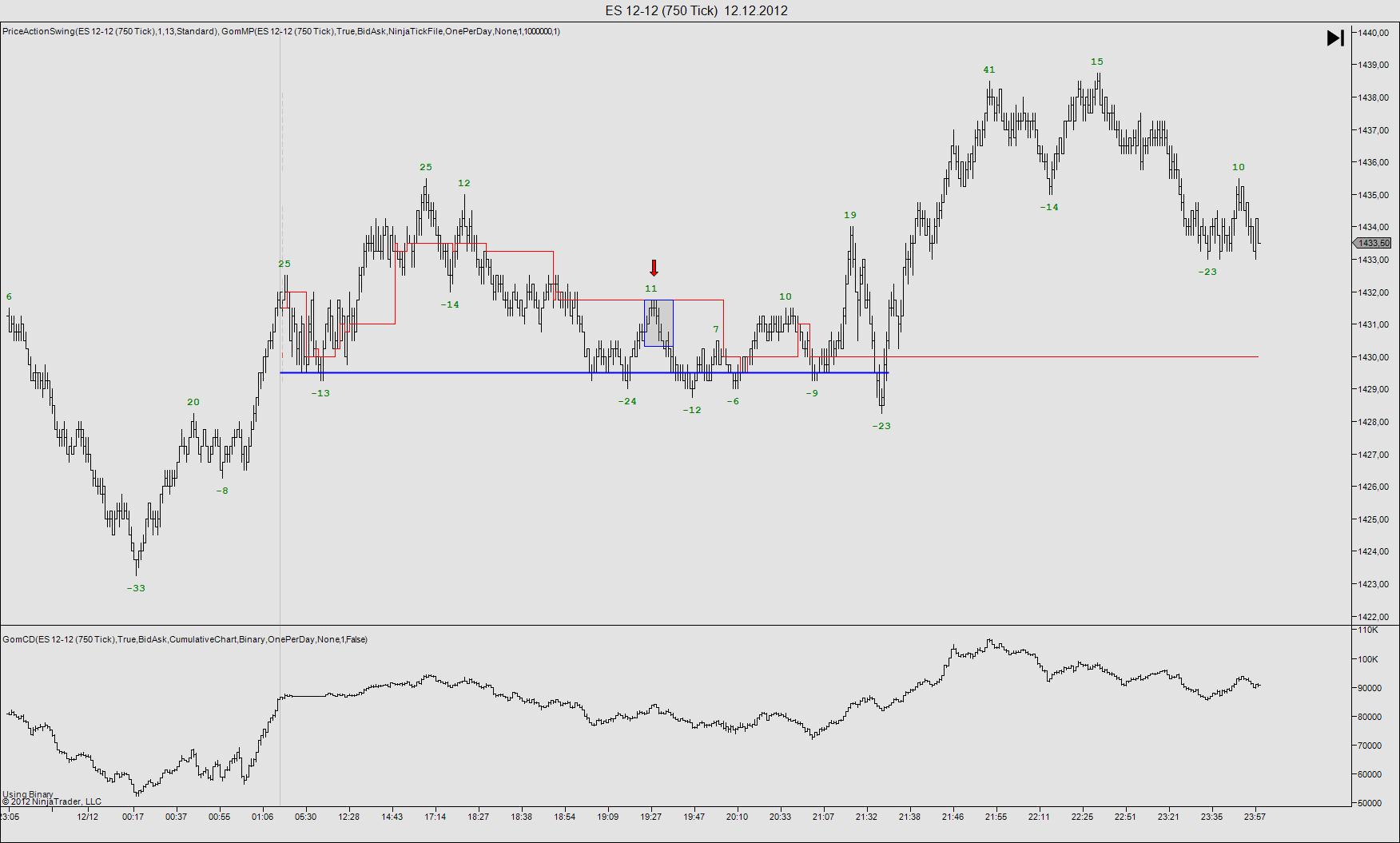Click the 19 swing high label
This screenshot has width=1400, height=843.
[850, 215]
